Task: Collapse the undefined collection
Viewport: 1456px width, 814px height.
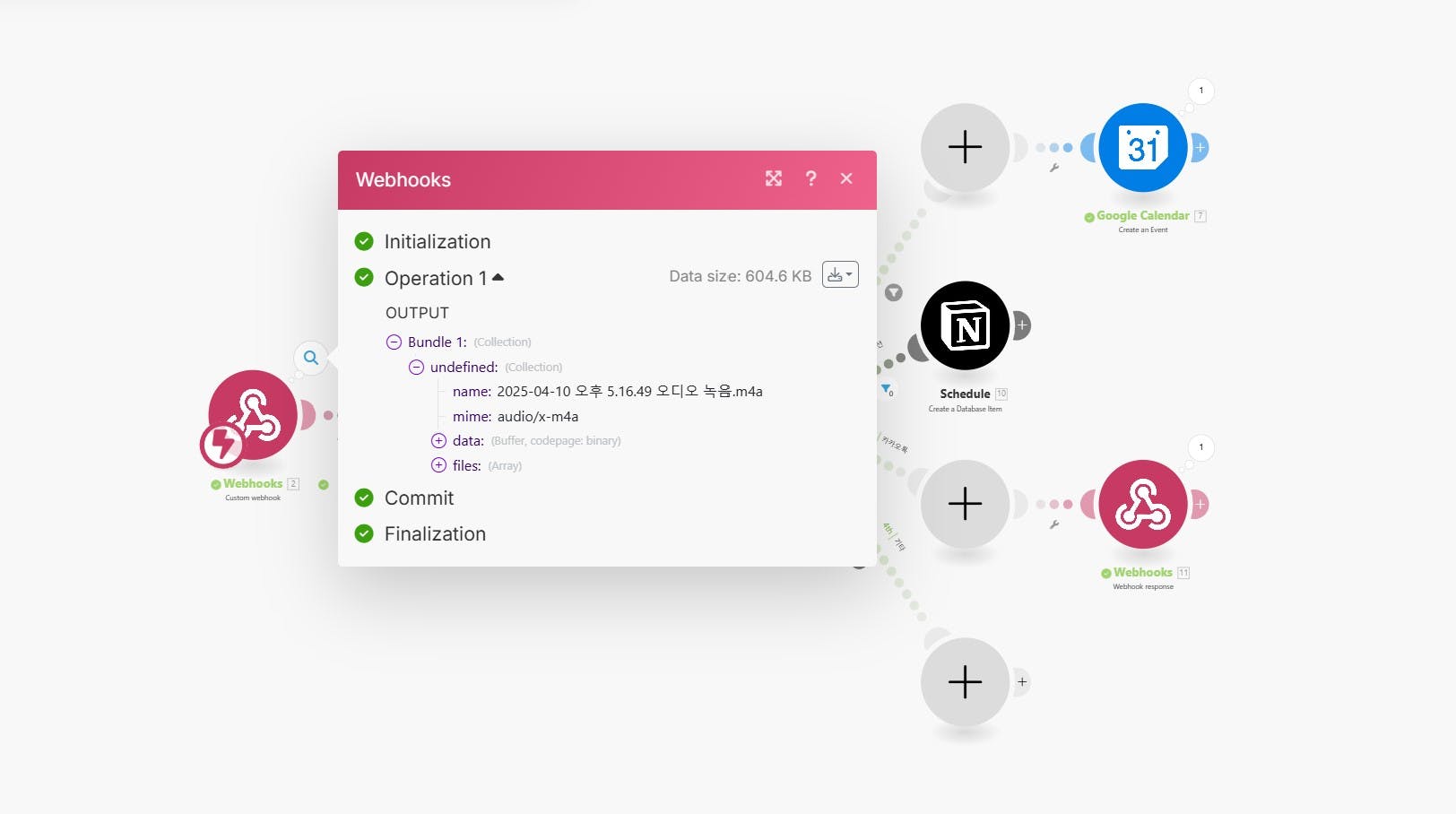Action: click(416, 367)
